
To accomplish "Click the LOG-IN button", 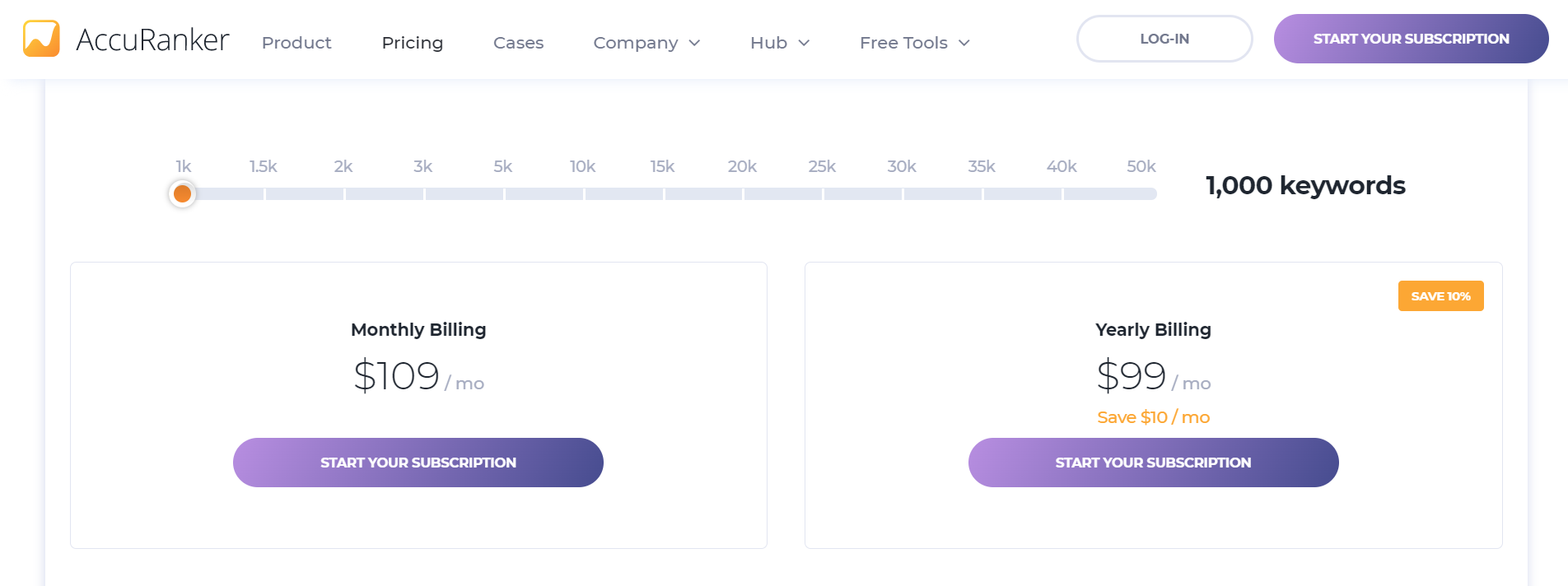I will pyautogui.click(x=1164, y=39).
